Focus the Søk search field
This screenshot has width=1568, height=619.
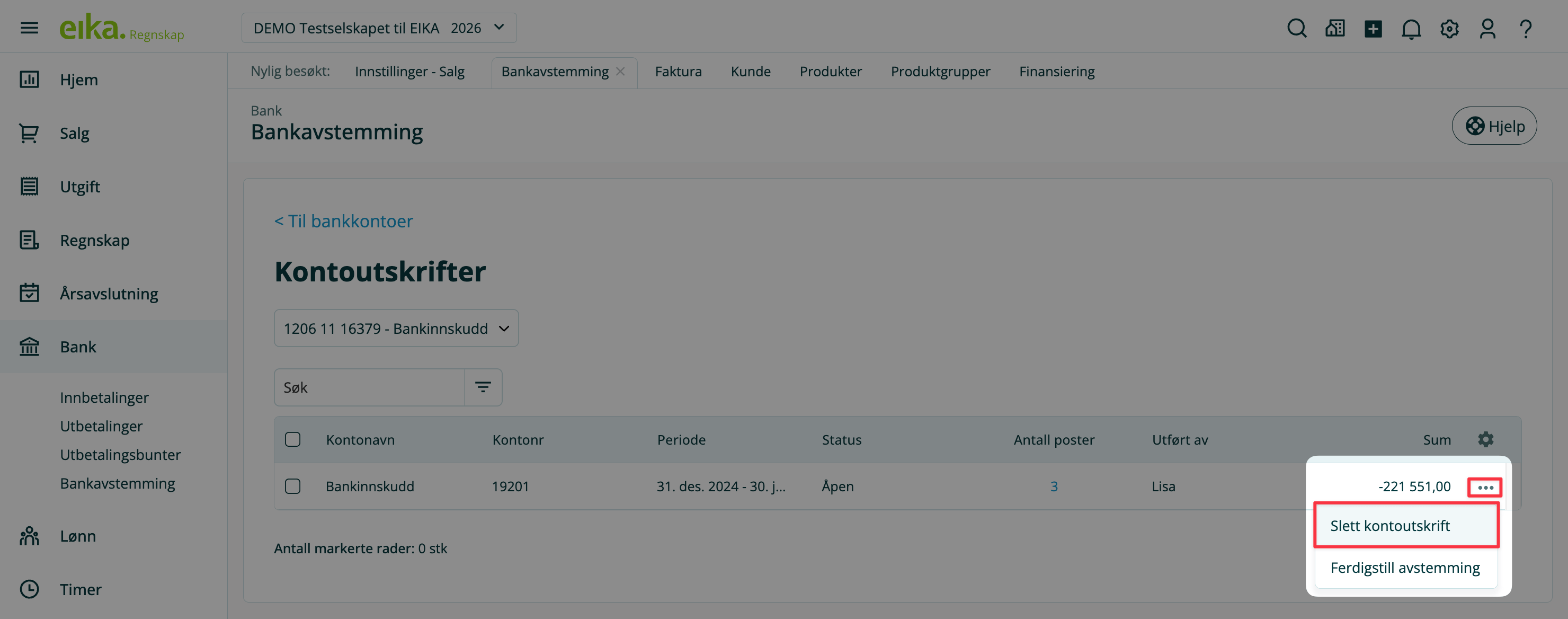(x=369, y=387)
